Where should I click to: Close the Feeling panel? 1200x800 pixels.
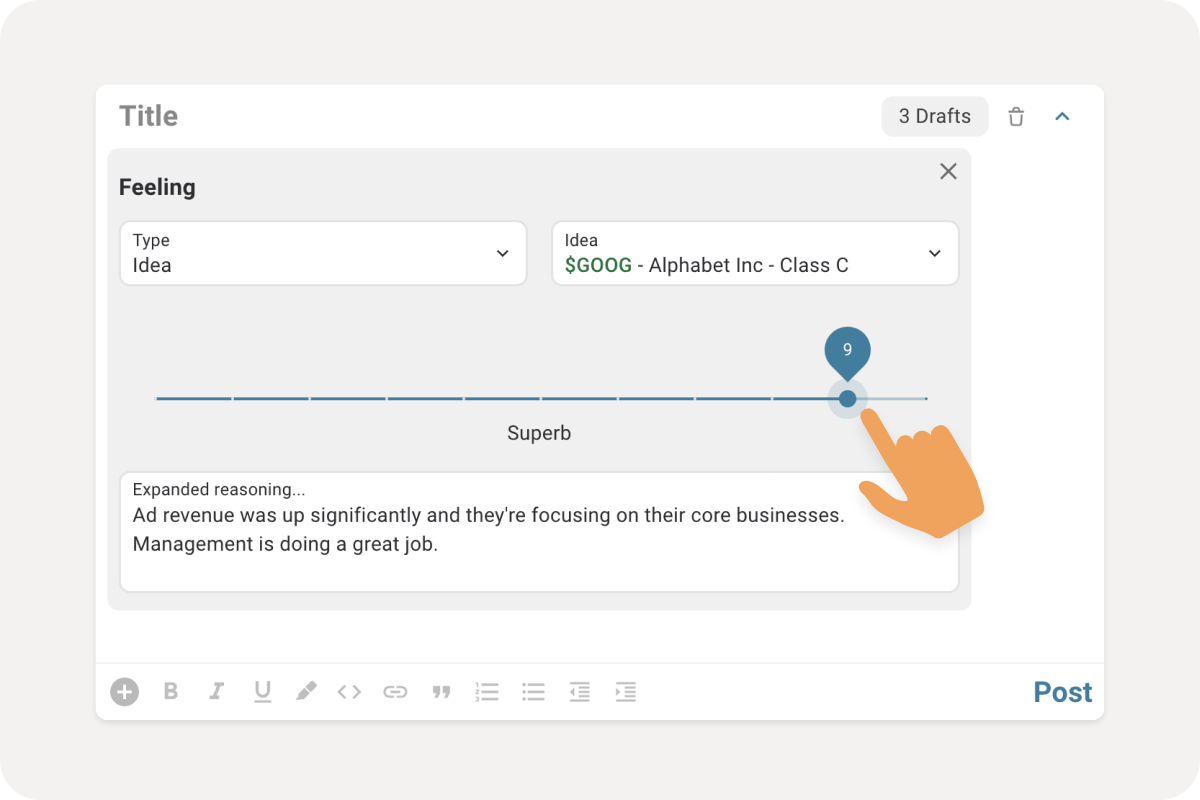(x=948, y=171)
